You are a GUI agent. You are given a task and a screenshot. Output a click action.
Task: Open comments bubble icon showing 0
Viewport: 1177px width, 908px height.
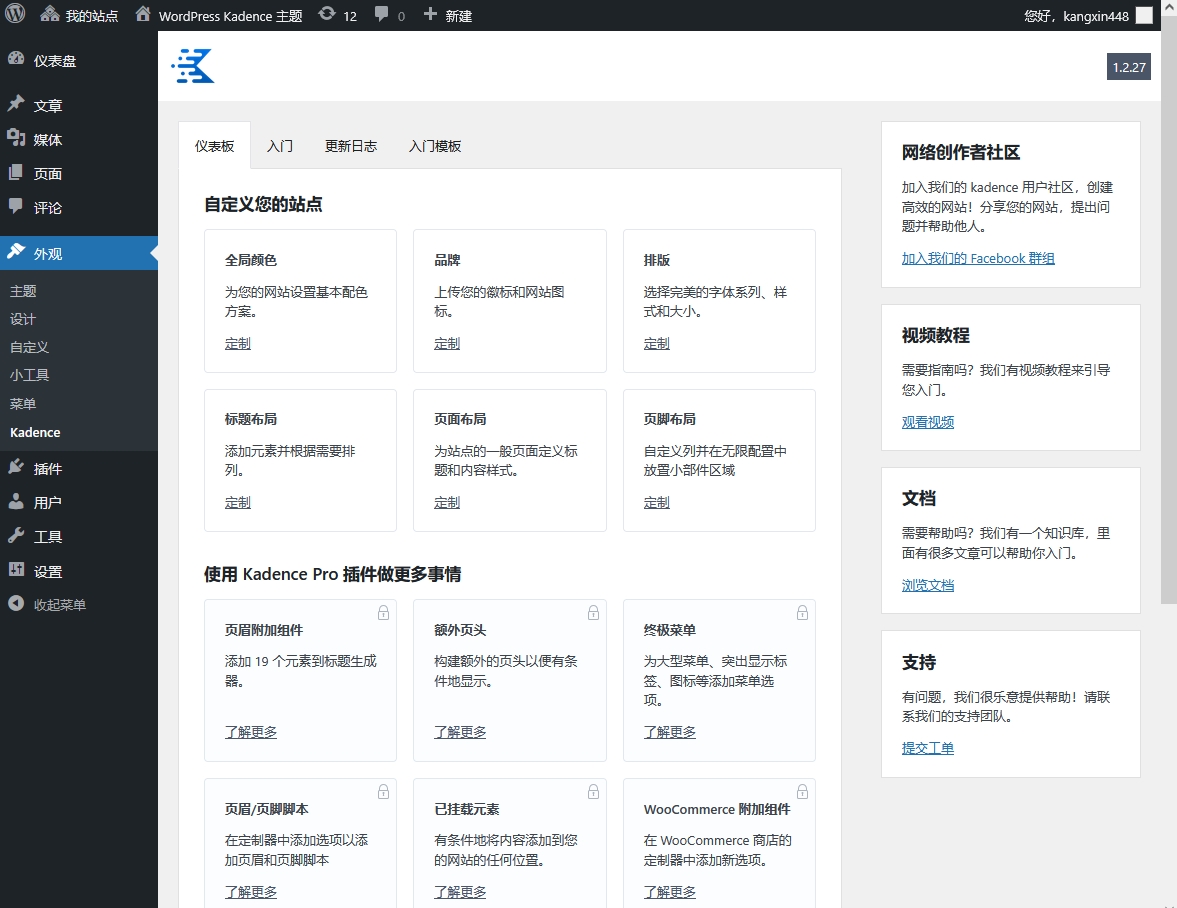click(x=382, y=14)
